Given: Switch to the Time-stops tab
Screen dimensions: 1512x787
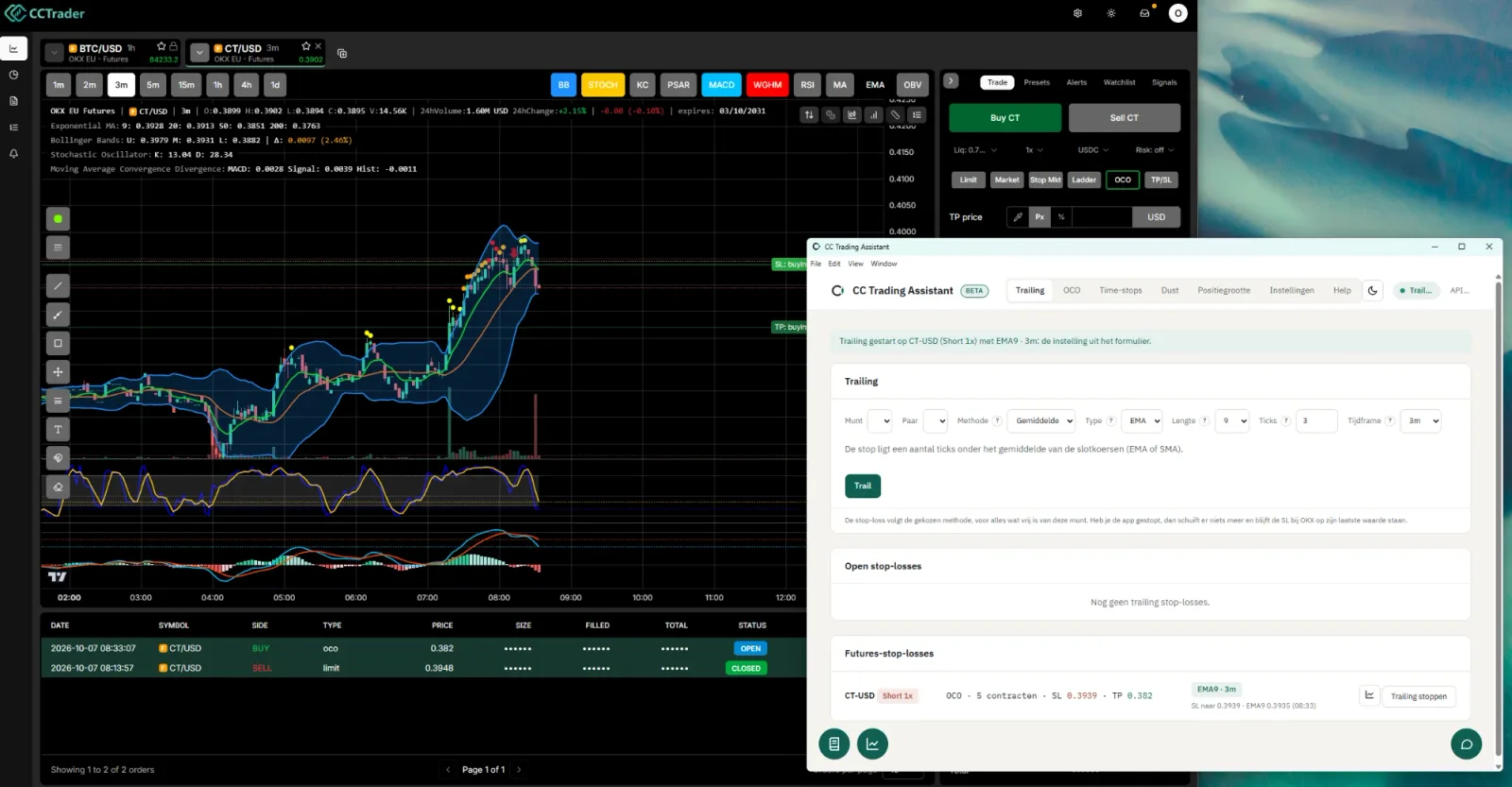Looking at the screenshot, I should point(1120,290).
